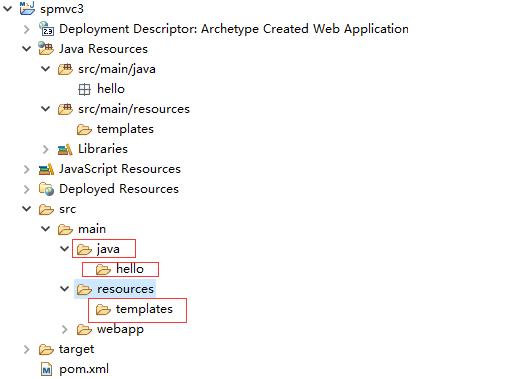Viewport: 525px width, 379px height.
Task: Collapse the java folder under main
Action: tap(65, 249)
